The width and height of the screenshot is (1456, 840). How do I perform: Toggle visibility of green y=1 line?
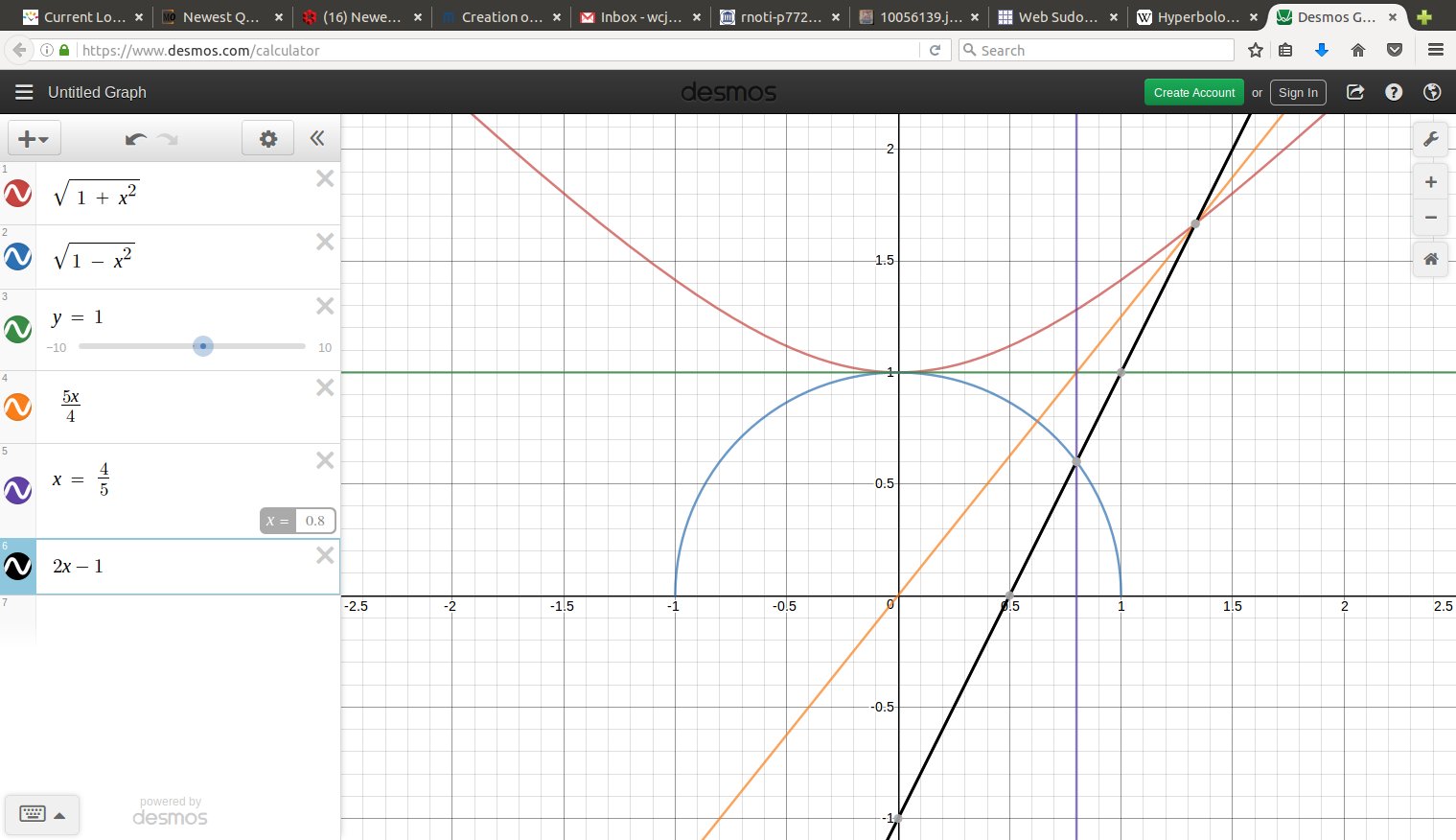coord(18,330)
